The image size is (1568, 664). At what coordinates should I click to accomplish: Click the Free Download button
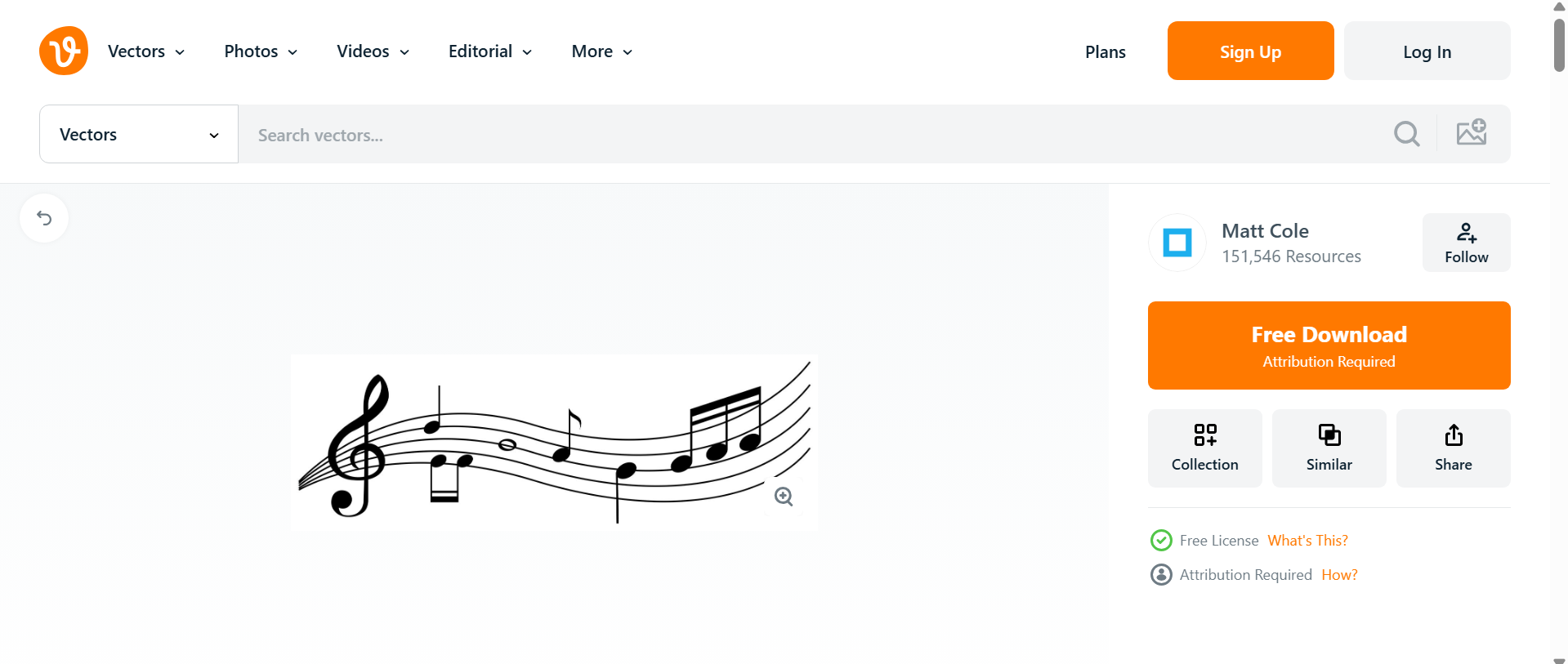[1329, 345]
